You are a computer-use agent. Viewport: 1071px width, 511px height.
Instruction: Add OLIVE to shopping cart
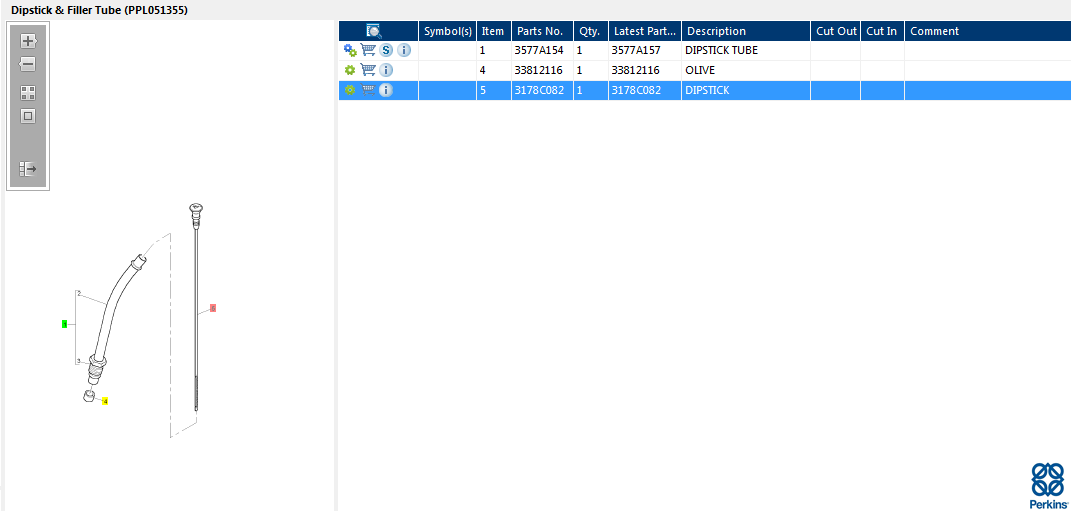[368, 70]
